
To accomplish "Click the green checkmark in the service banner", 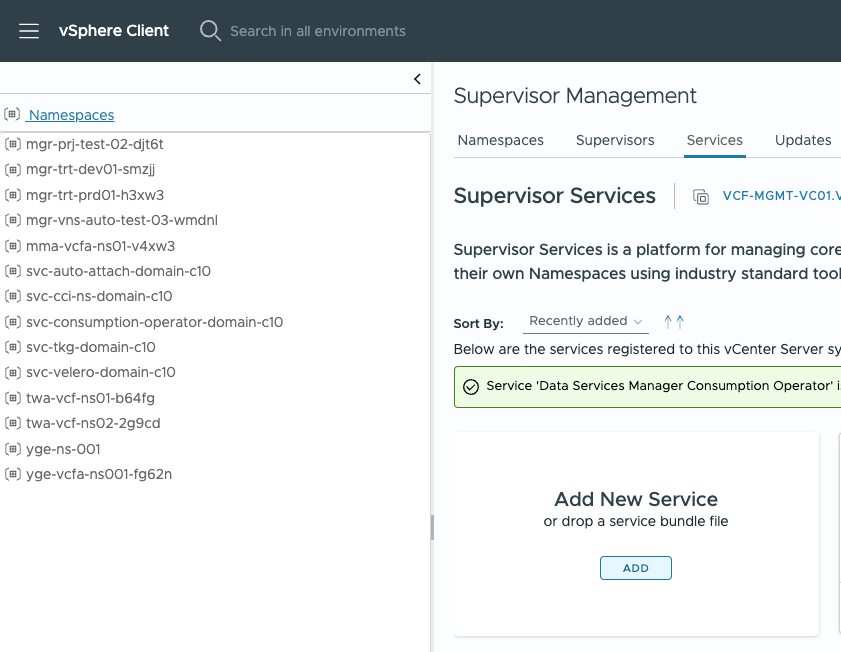I will tap(471, 385).
